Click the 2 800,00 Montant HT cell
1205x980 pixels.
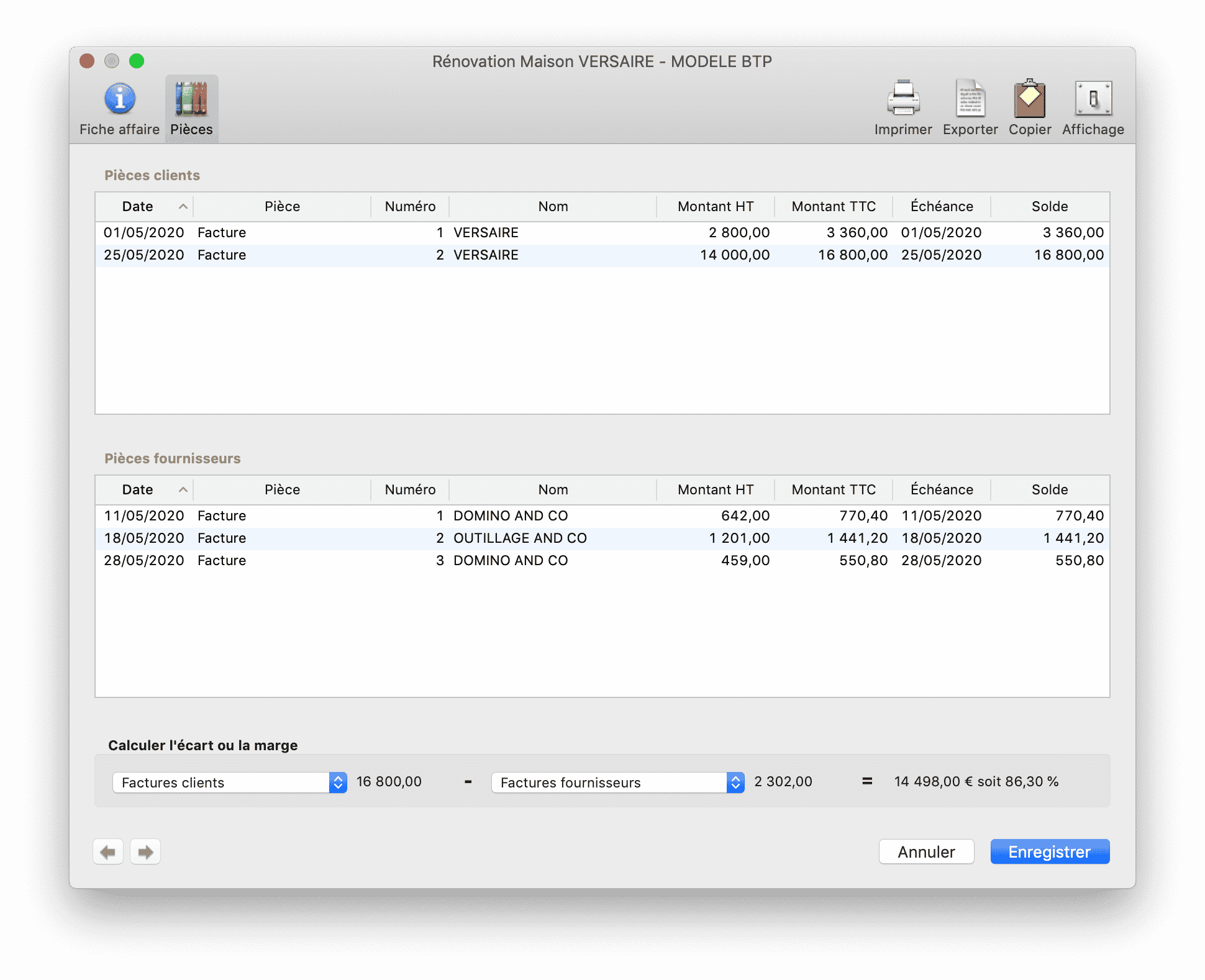[739, 232]
